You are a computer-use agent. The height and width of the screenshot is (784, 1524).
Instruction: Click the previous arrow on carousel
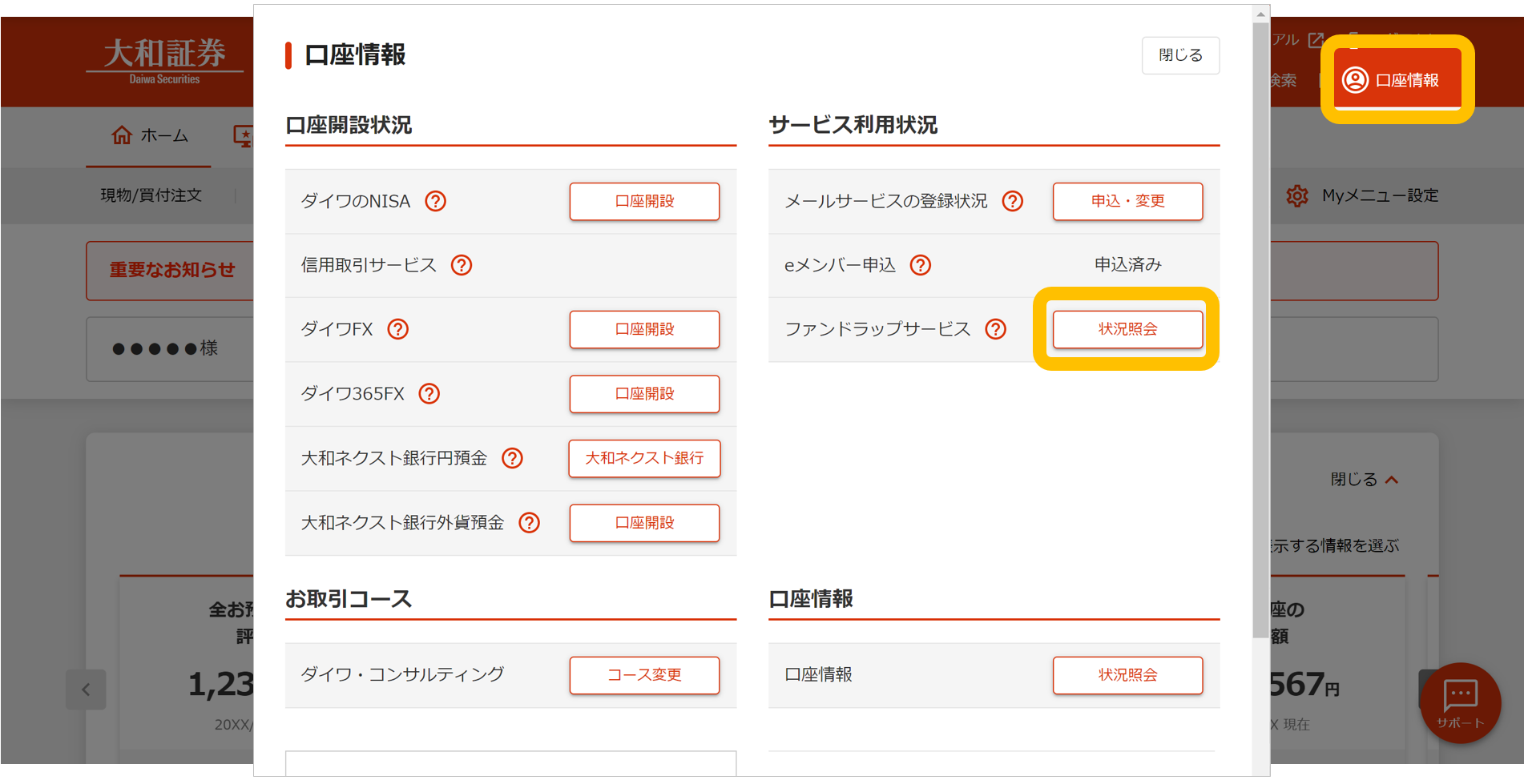point(86,690)
